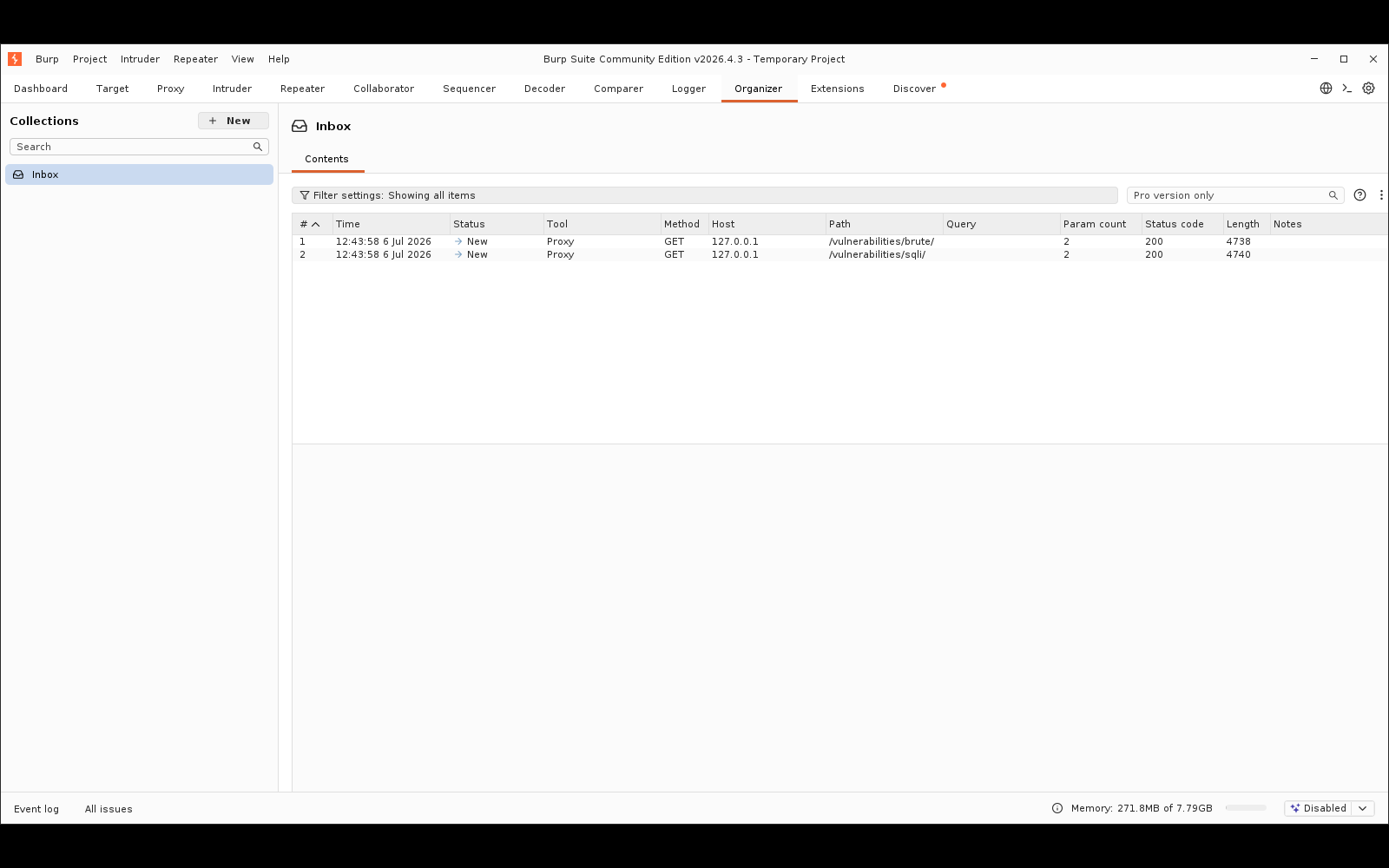1389x868 pixels.
Task: Select the Contents tab
Action: [x=326, y=159]
